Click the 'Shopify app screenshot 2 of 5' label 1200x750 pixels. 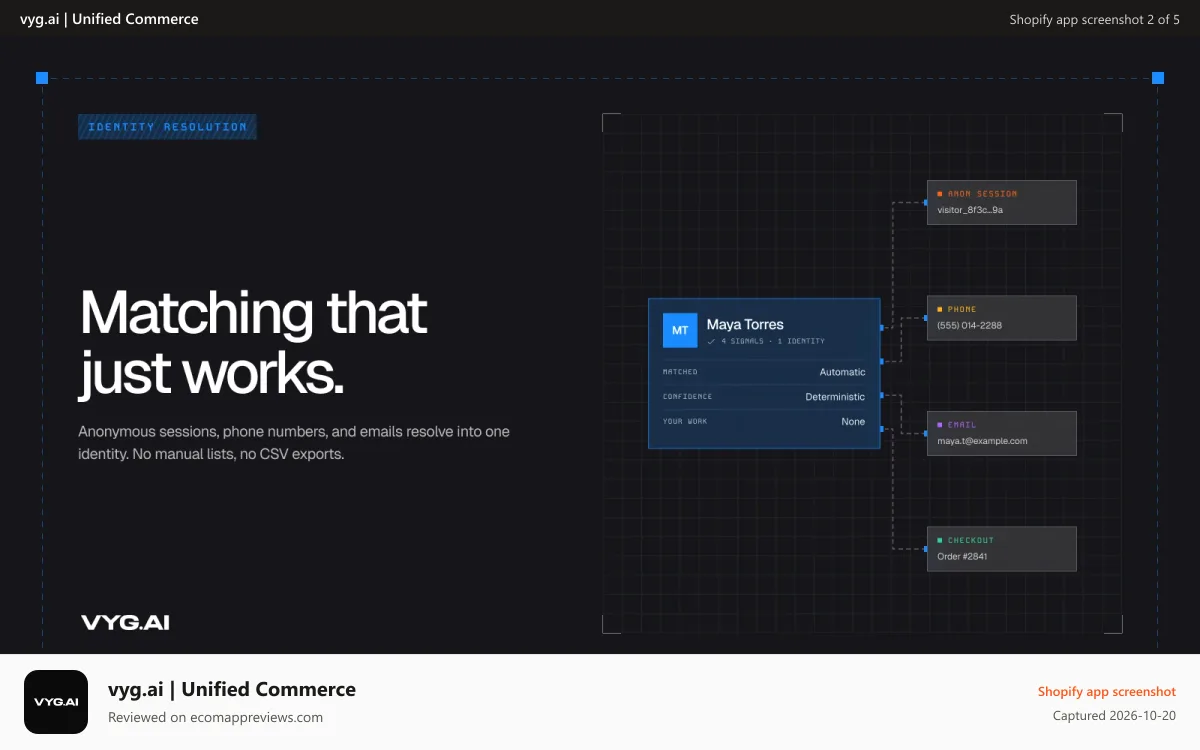click(1094, 19)
